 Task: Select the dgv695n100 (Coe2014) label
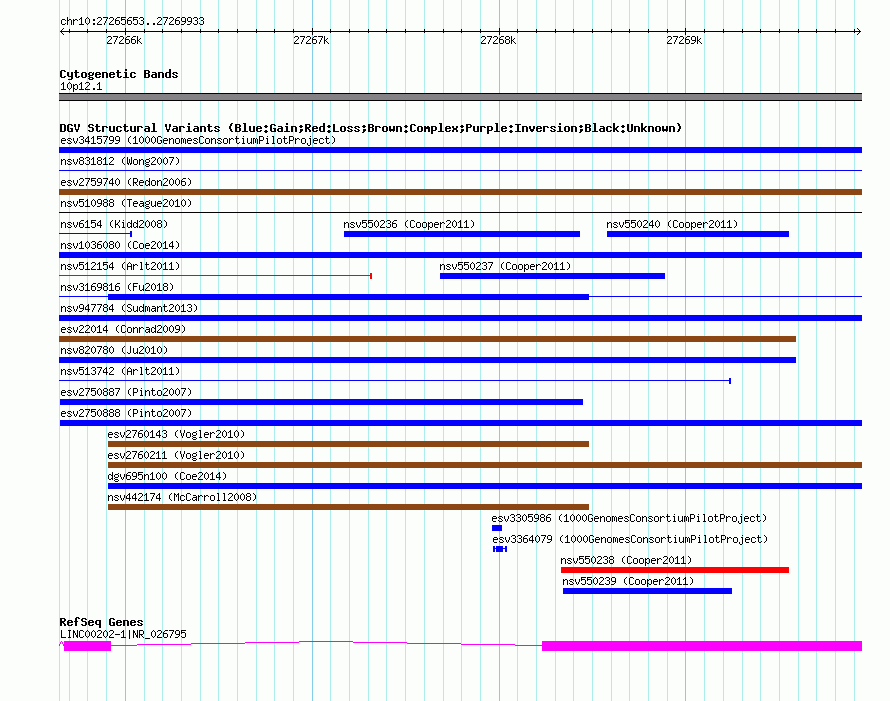pyautogui.click(x=167, y=476)
